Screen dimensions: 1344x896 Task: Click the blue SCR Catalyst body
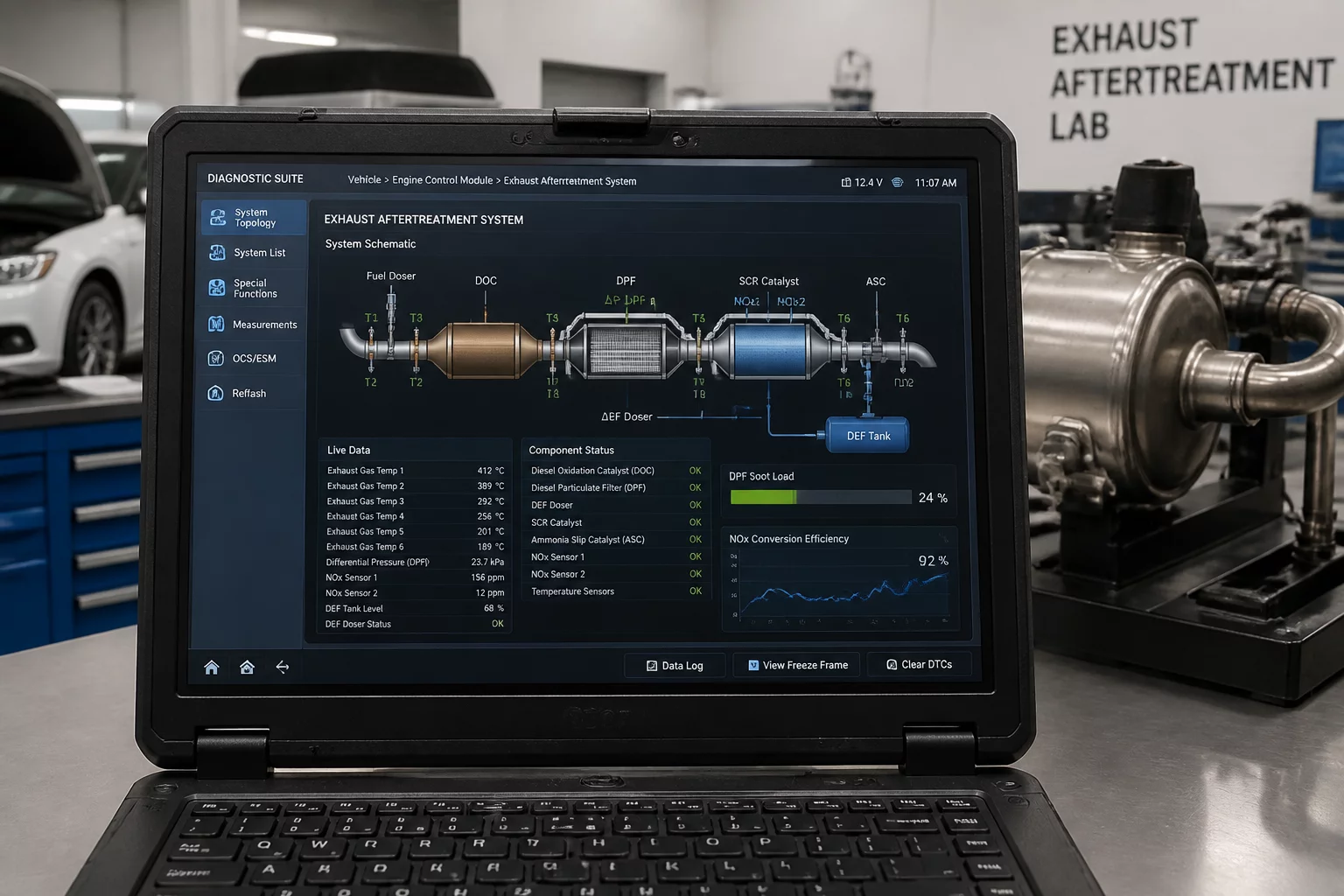tap(768, 350)
